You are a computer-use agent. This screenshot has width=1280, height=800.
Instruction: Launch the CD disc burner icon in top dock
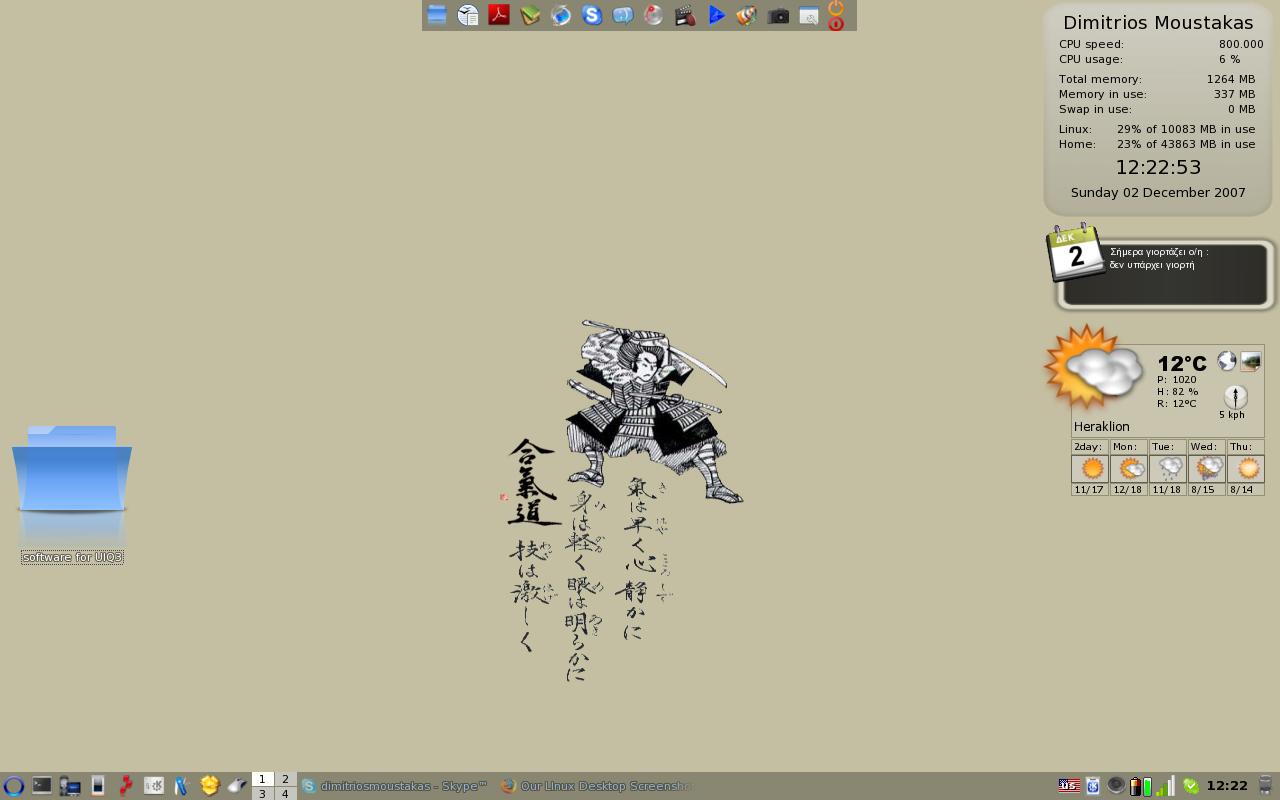(654, 15)
